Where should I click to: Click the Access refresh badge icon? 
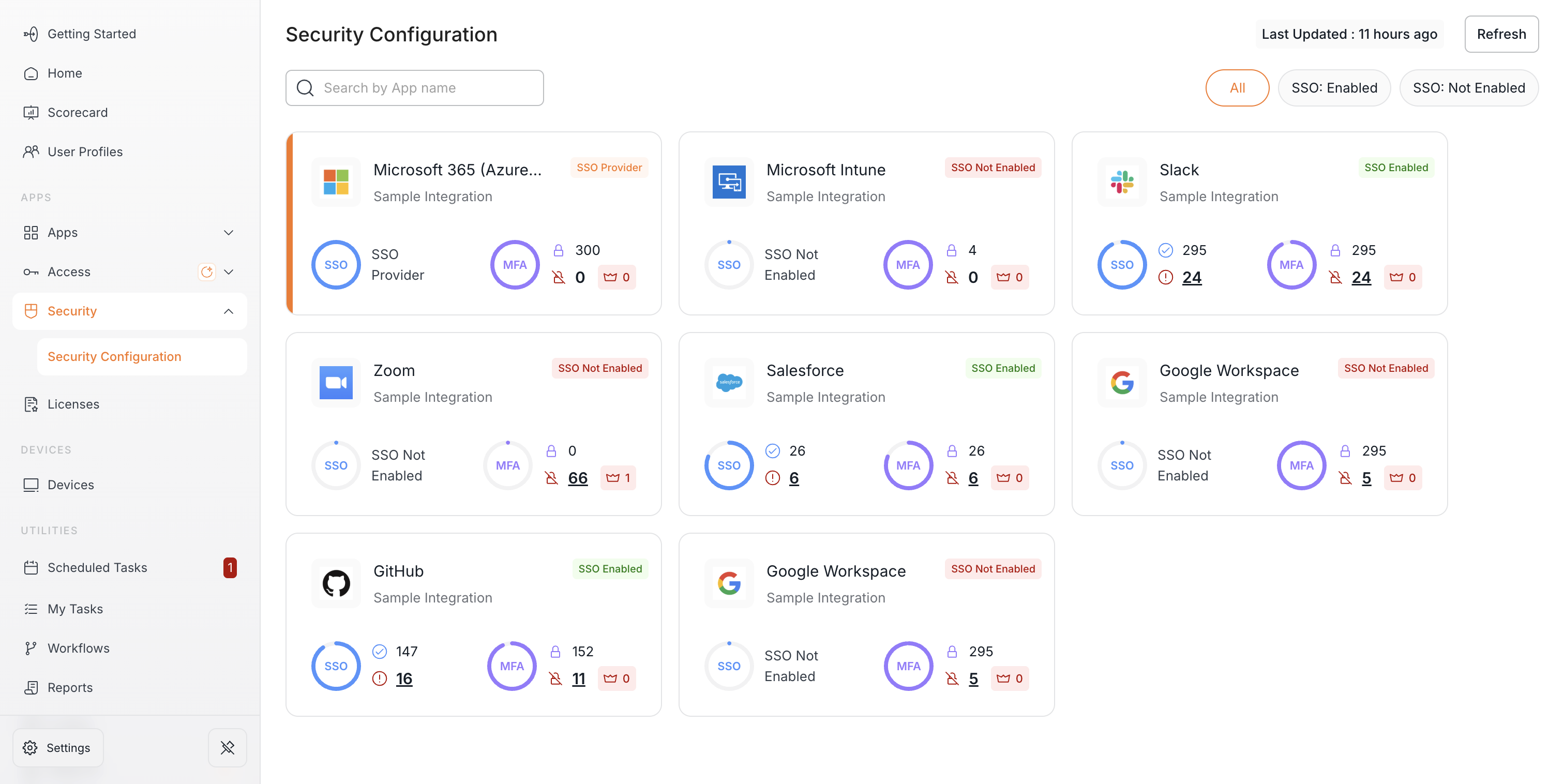tap(207, 272)
